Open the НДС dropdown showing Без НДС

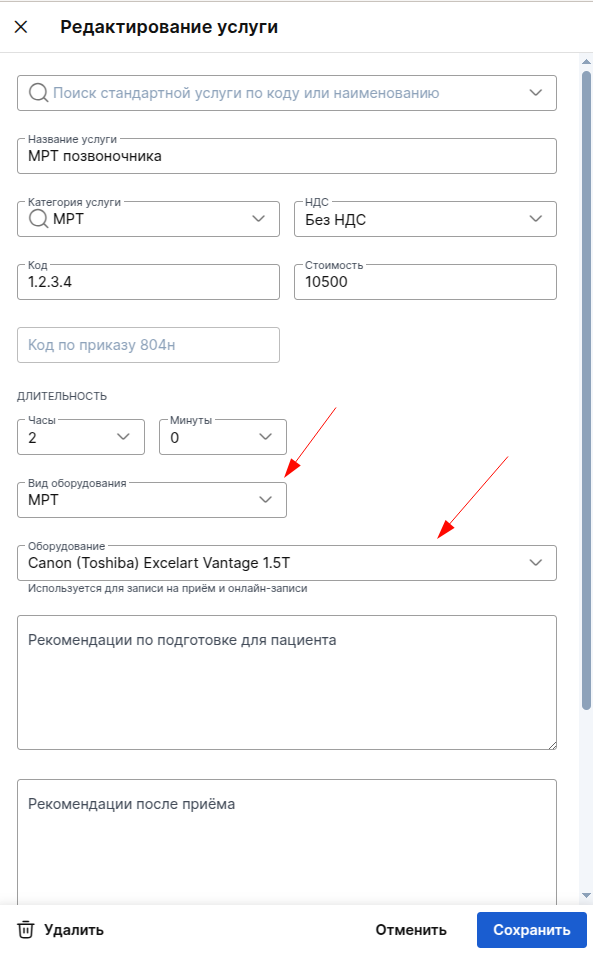pos(425,219)
